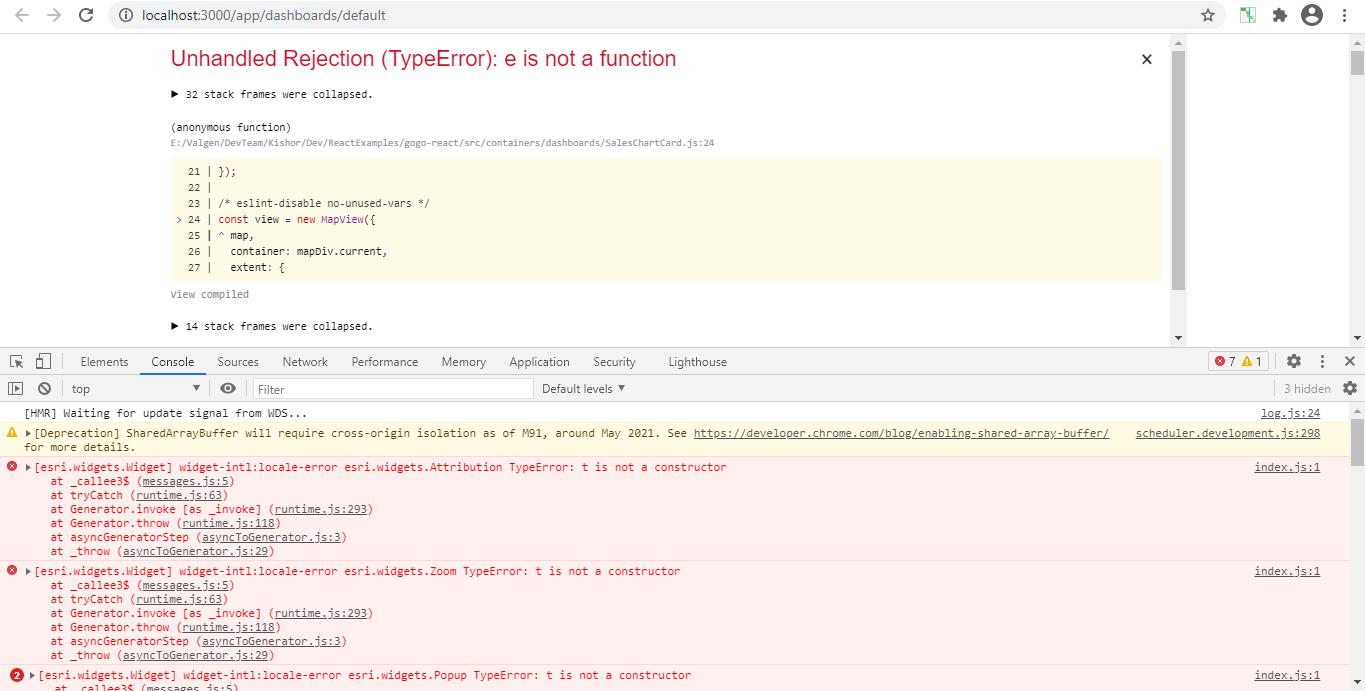Clear the console with the ban icon
The width and height of the screenshot is (1365, 691).
44,389
